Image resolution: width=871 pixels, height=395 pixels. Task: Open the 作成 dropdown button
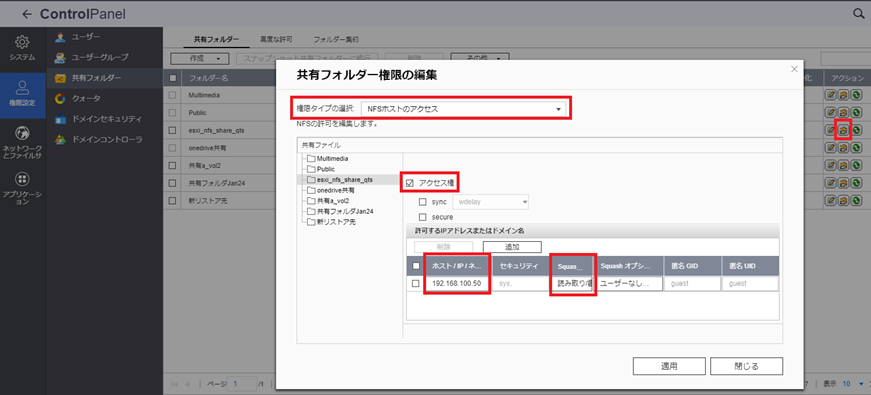pos(200,58)
